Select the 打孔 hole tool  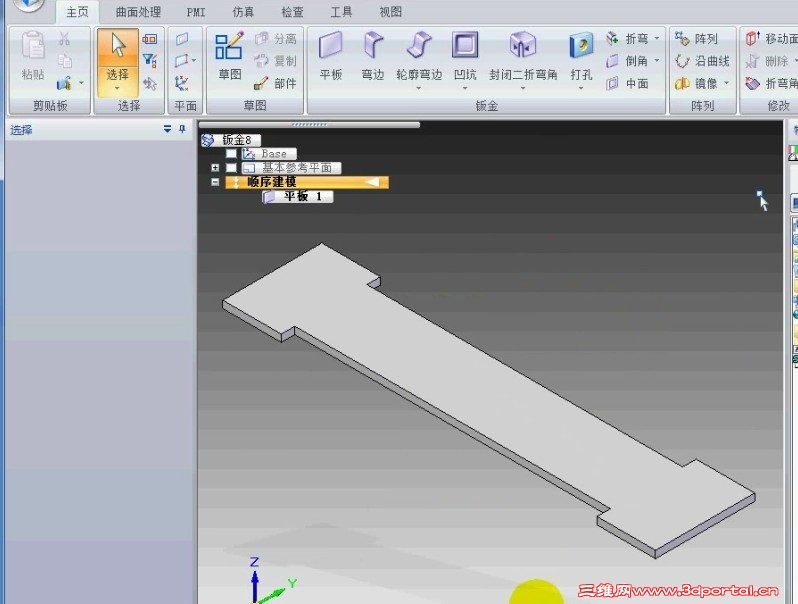pos(581,55)
